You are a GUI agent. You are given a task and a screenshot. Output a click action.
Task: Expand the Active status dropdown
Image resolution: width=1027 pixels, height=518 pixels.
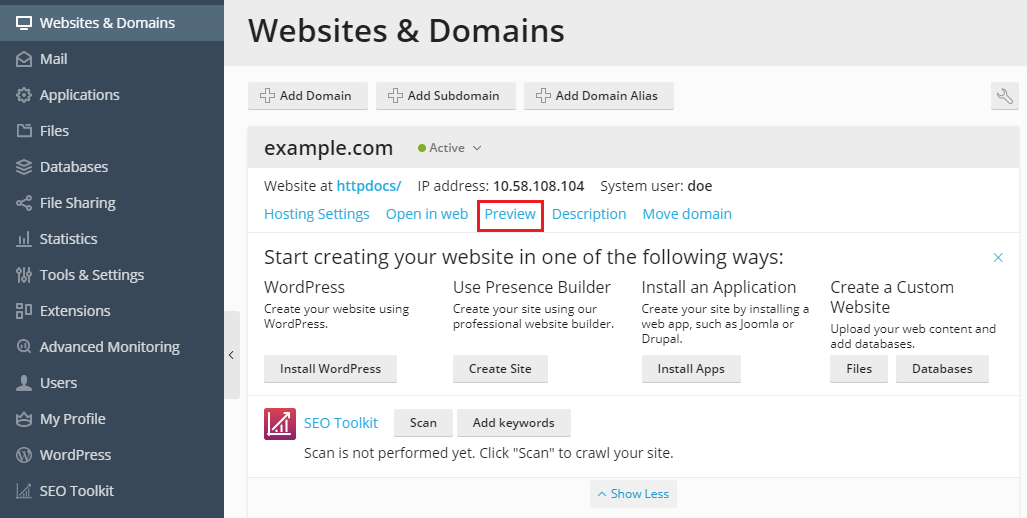coord(450,148)
